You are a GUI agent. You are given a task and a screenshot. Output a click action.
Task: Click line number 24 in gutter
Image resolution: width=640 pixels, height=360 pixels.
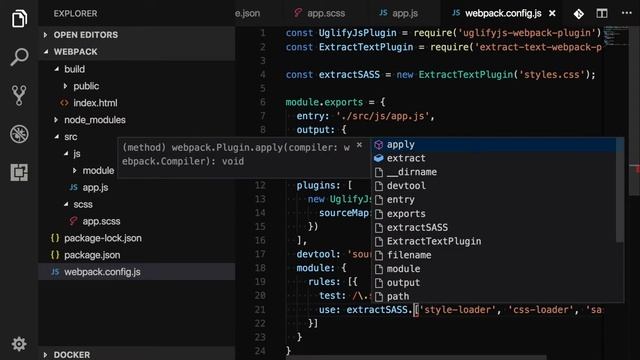260,351
